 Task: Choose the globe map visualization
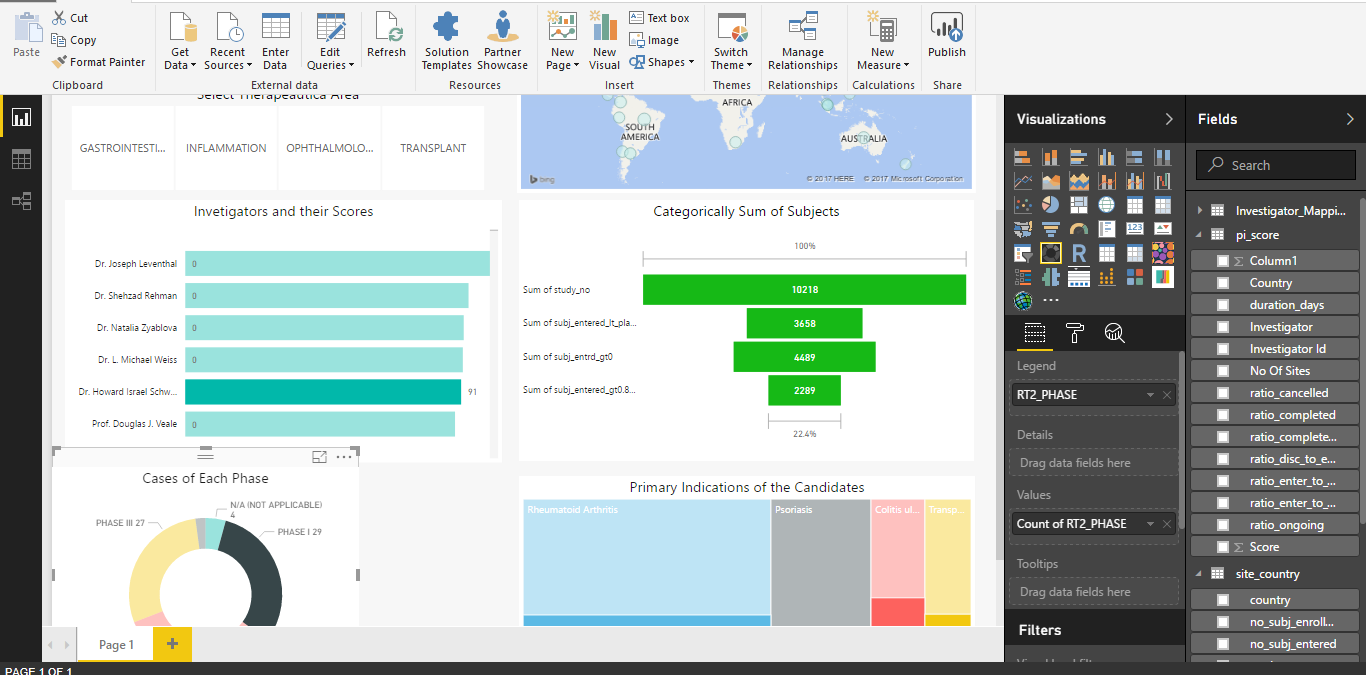[x=1106, y=205]
